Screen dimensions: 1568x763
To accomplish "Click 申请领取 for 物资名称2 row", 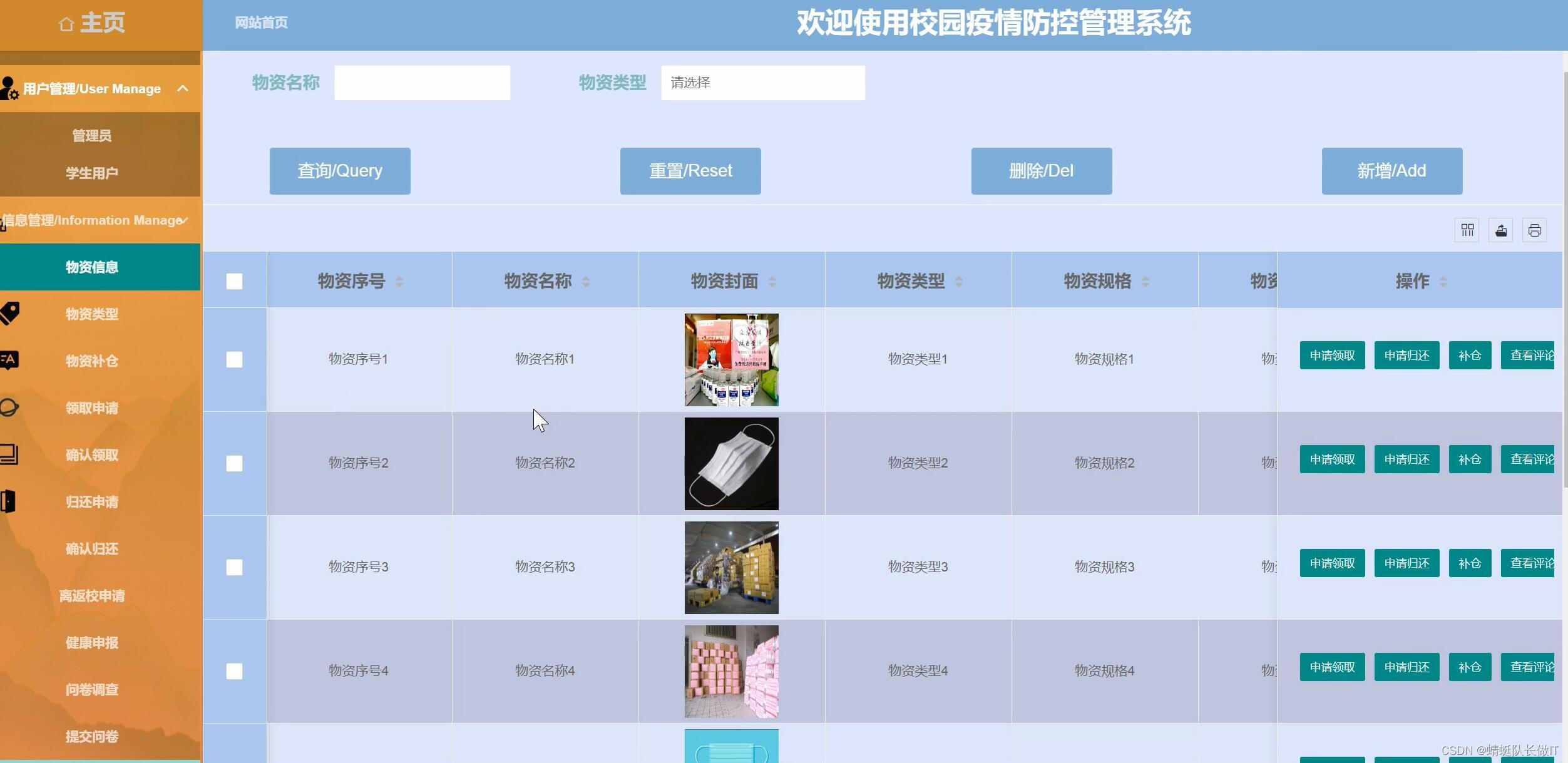I will pyautogui.click(x=1332, y=459).
